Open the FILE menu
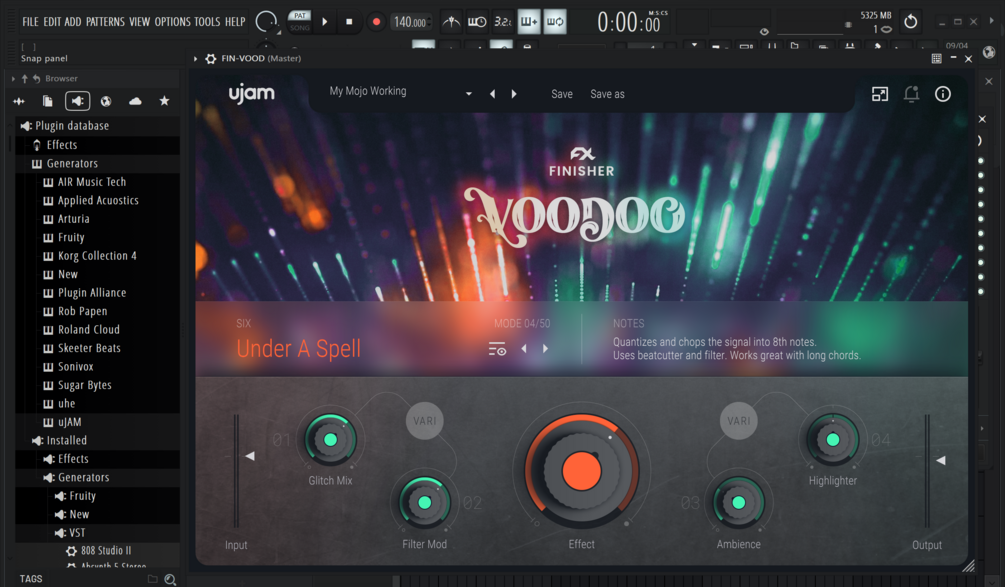Image resolution: width=1005 pixels, height=587 pixels. pos(30,22)
